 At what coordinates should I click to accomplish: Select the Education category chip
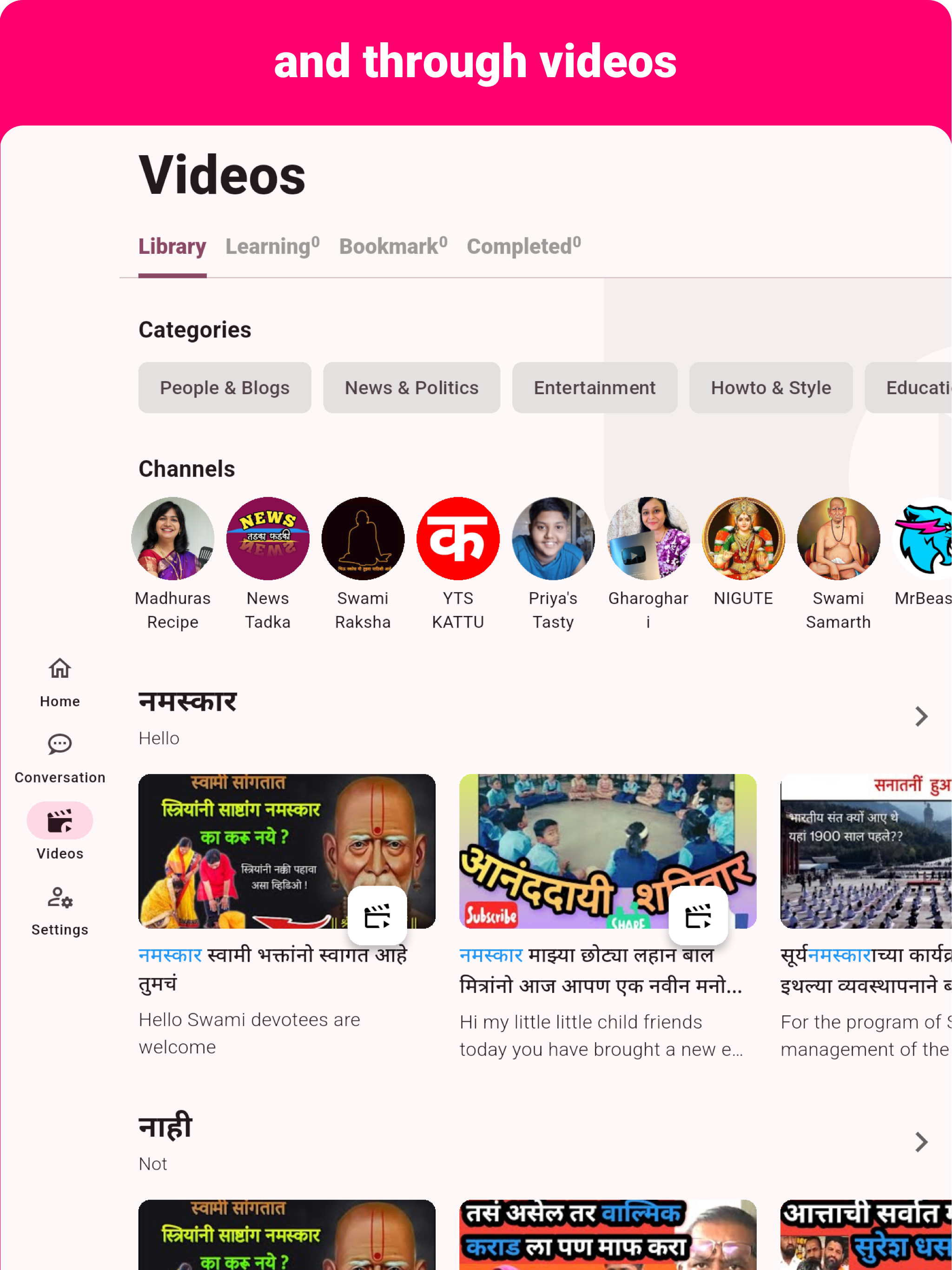click(909, 388)
